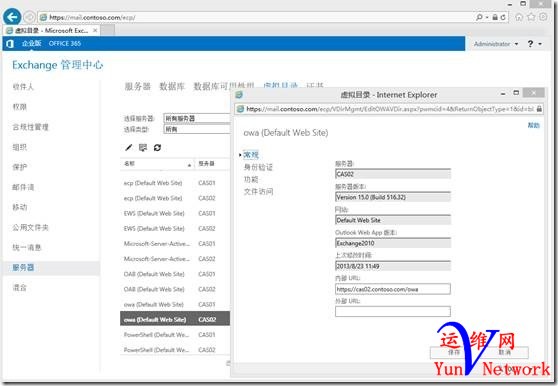Select Permissions in left navigation
558x386 pixels.
pos(20,107)
